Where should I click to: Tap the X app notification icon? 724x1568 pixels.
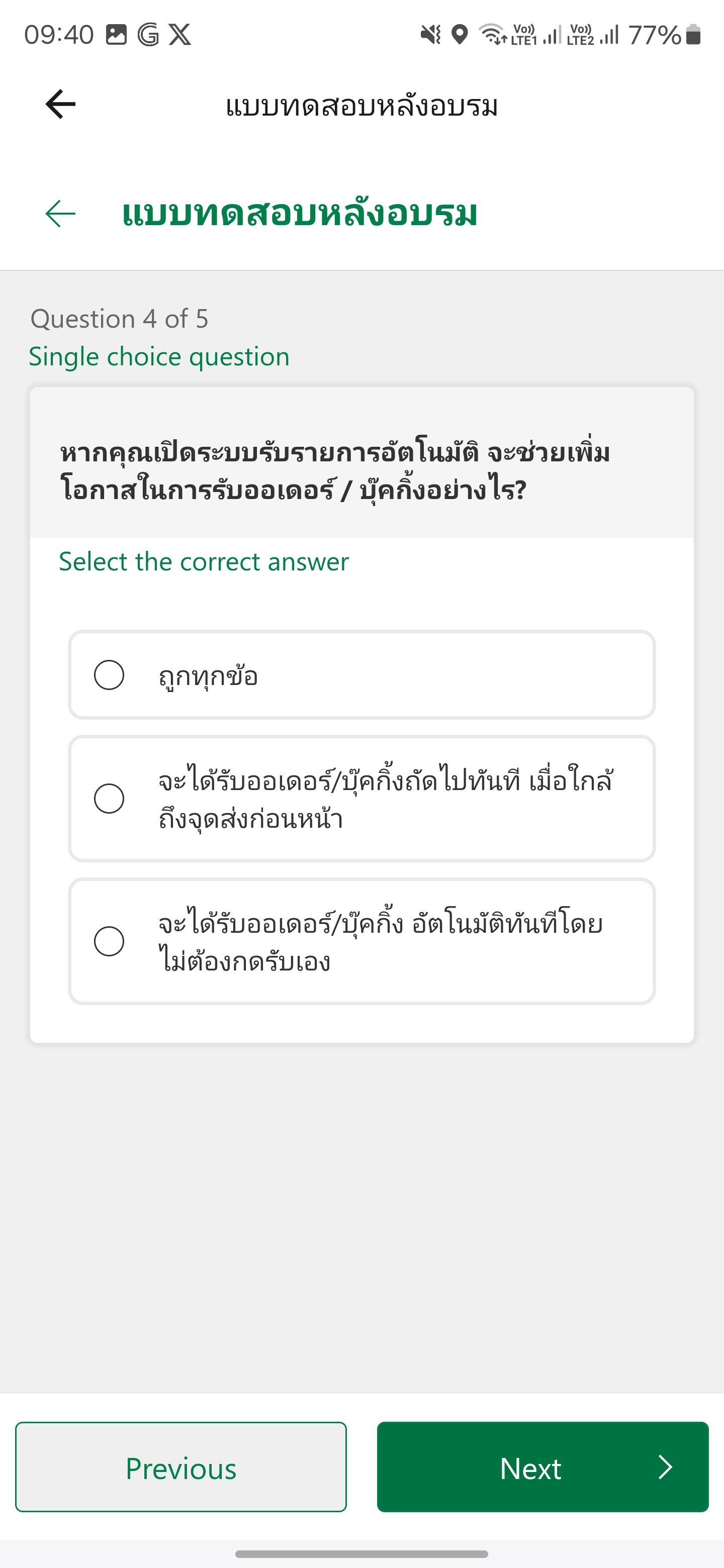coord(179,35)
